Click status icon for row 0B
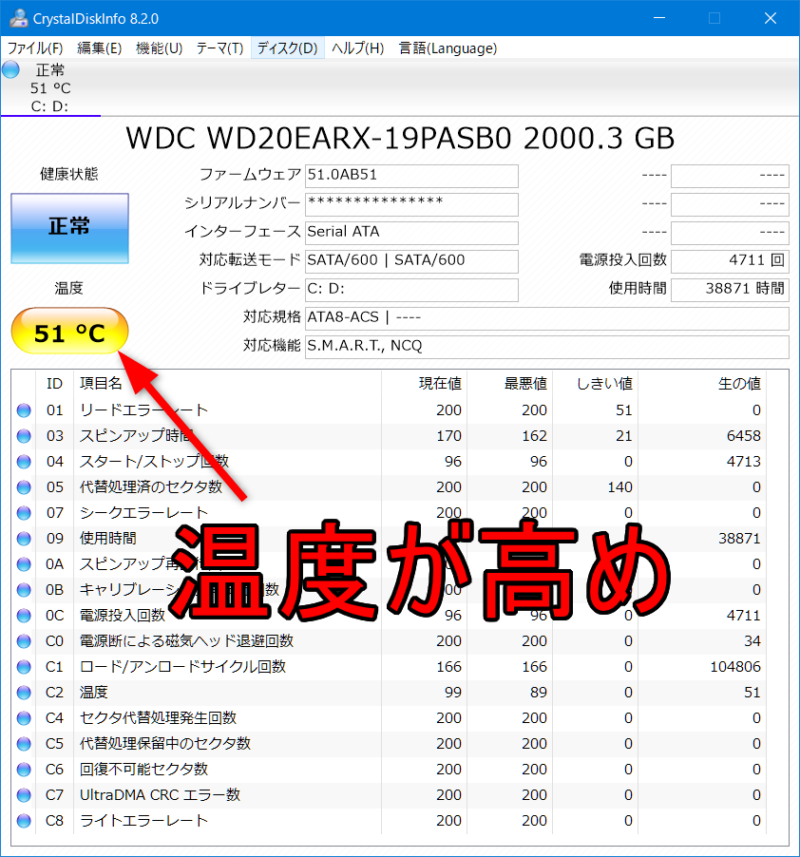 tap(23, 590)
